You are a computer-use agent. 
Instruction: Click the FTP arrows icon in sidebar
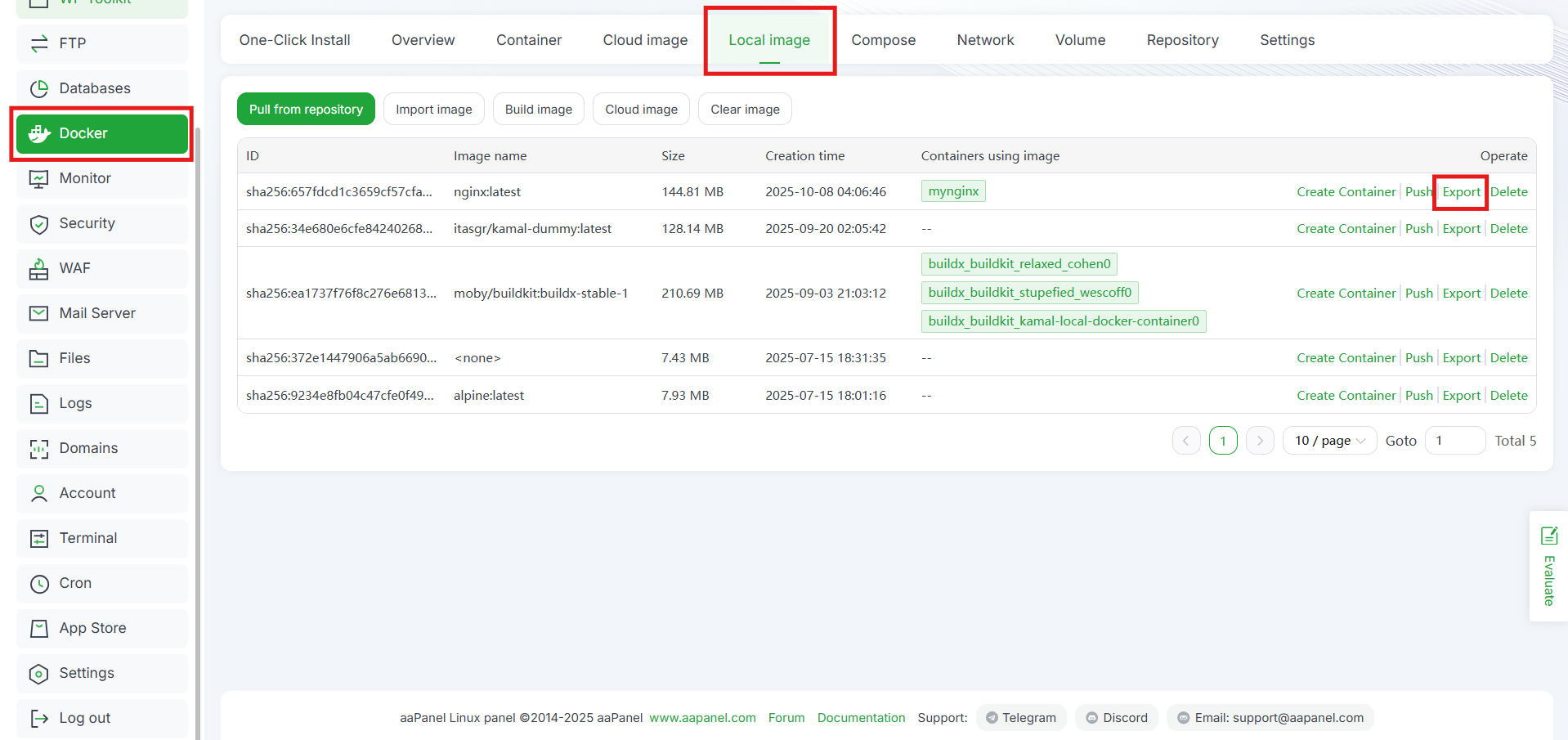pos(39,43)
